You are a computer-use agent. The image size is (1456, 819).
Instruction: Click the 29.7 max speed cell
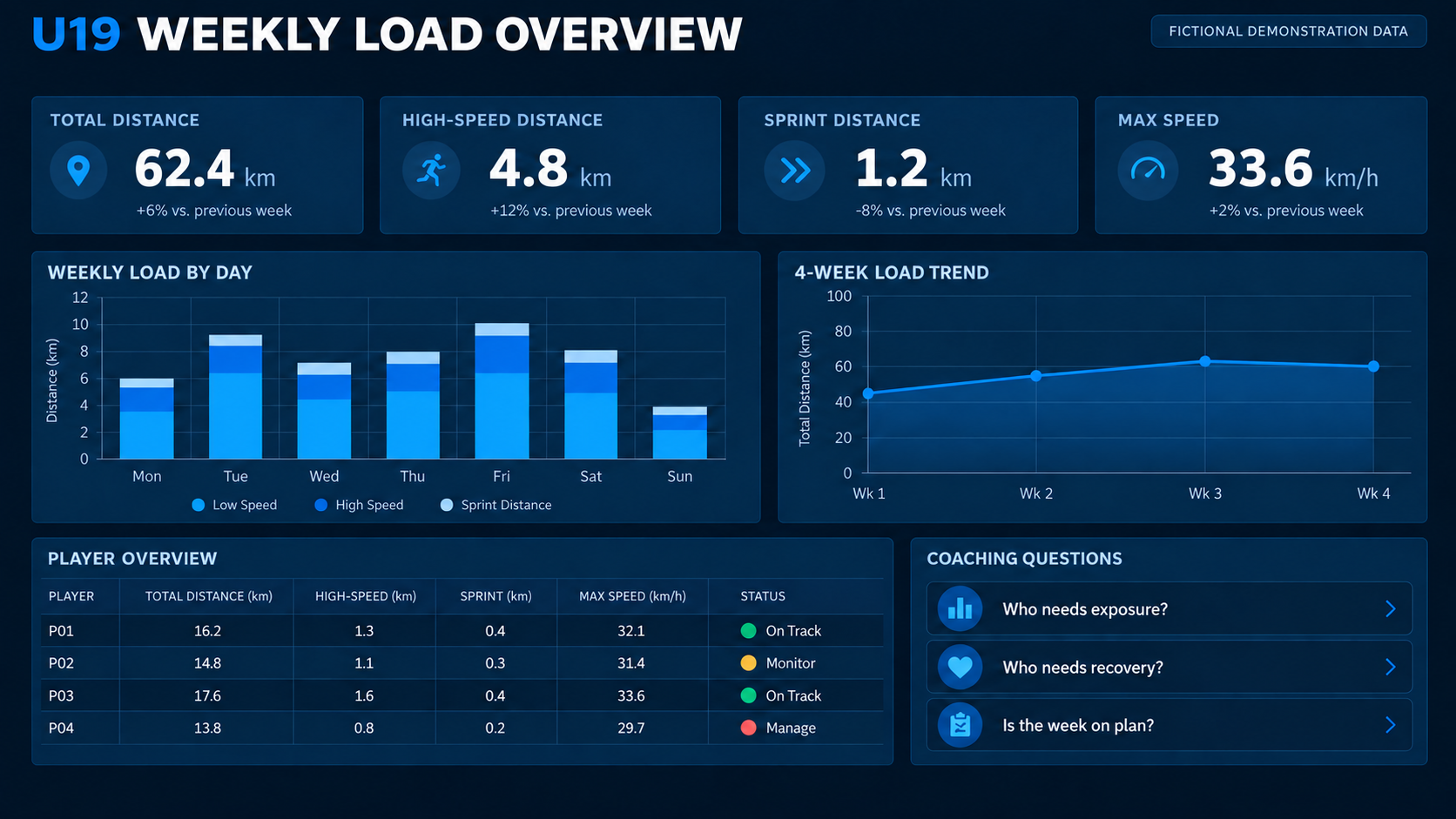pos(631,728)
